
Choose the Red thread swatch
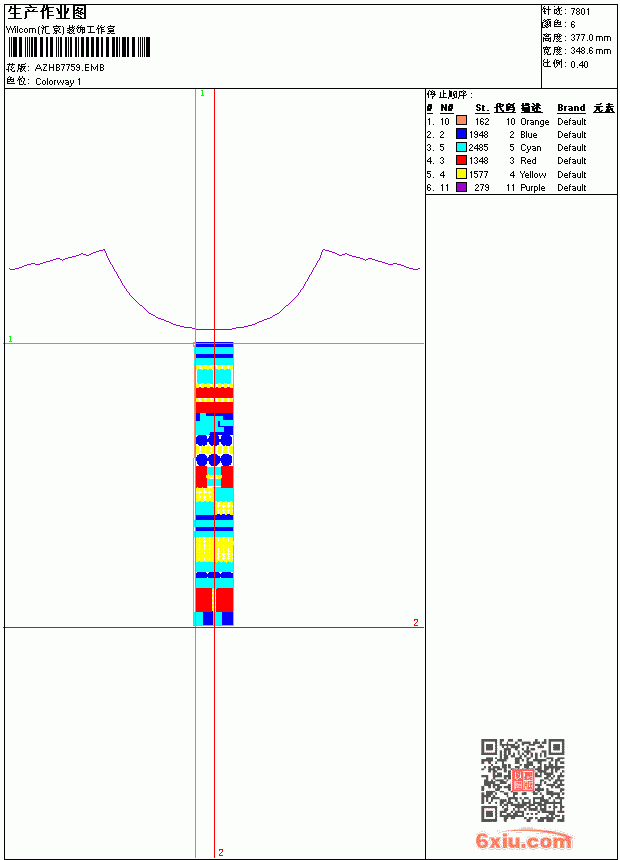(461, 160)
